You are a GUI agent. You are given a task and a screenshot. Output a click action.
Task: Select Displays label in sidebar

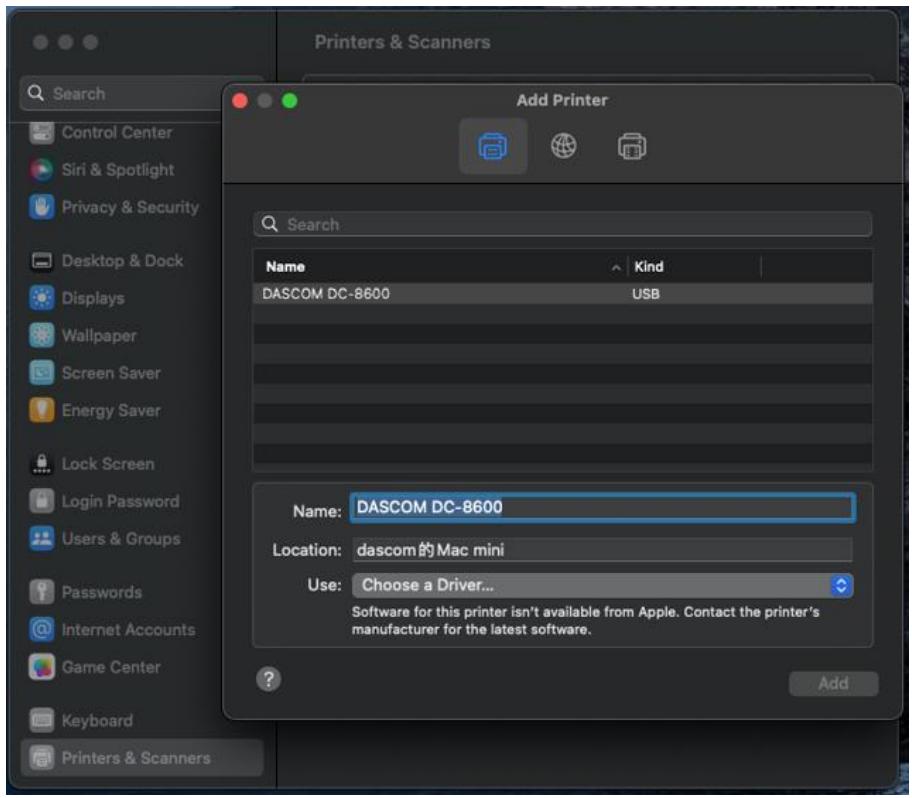coord(93,298)
